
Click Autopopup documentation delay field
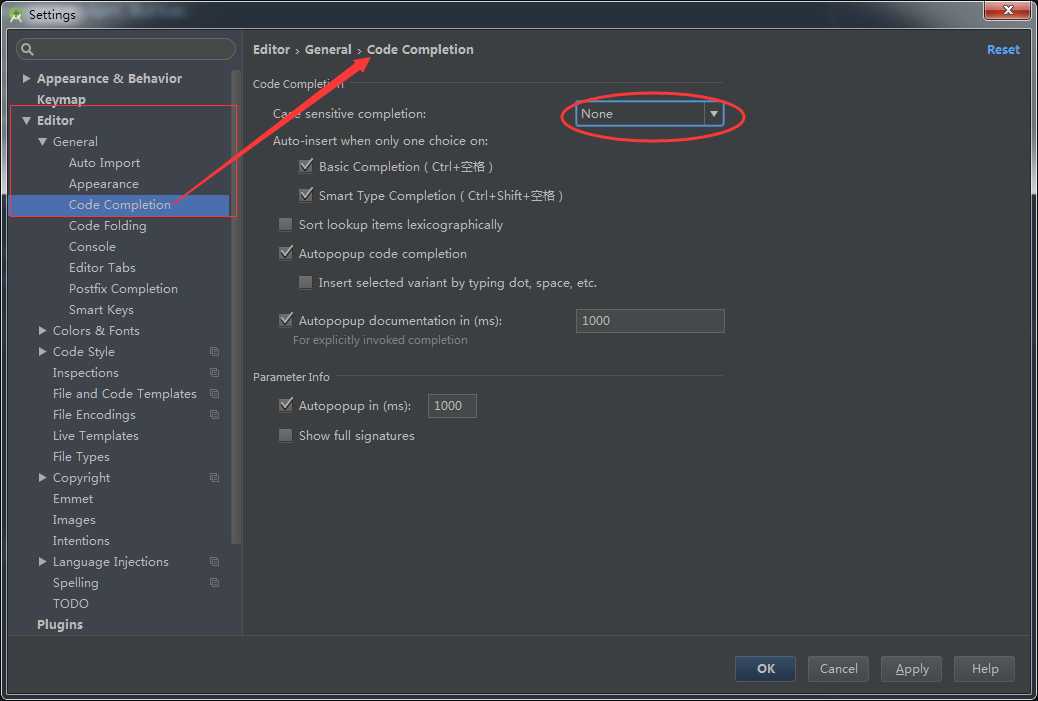coord(650,320)
